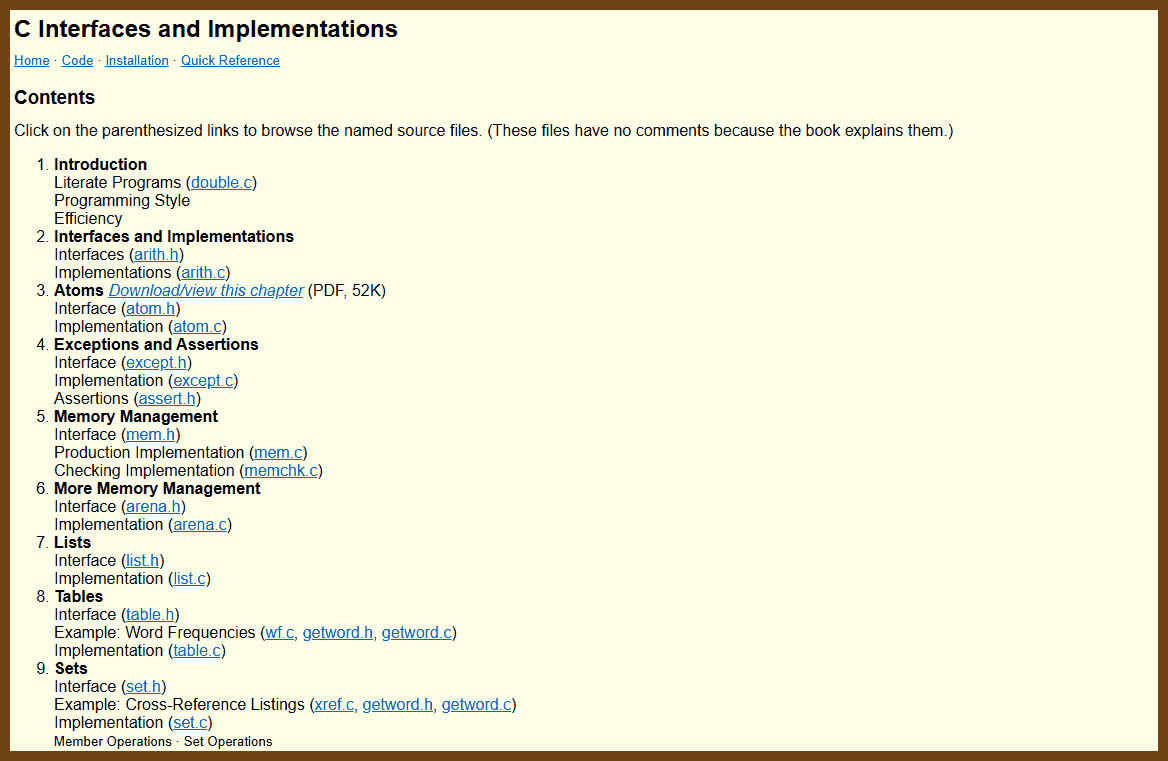The height and width of the screenshot is (761, 1168).
Task: Open the set.c implementation link
Action: [x=190, y=723]
